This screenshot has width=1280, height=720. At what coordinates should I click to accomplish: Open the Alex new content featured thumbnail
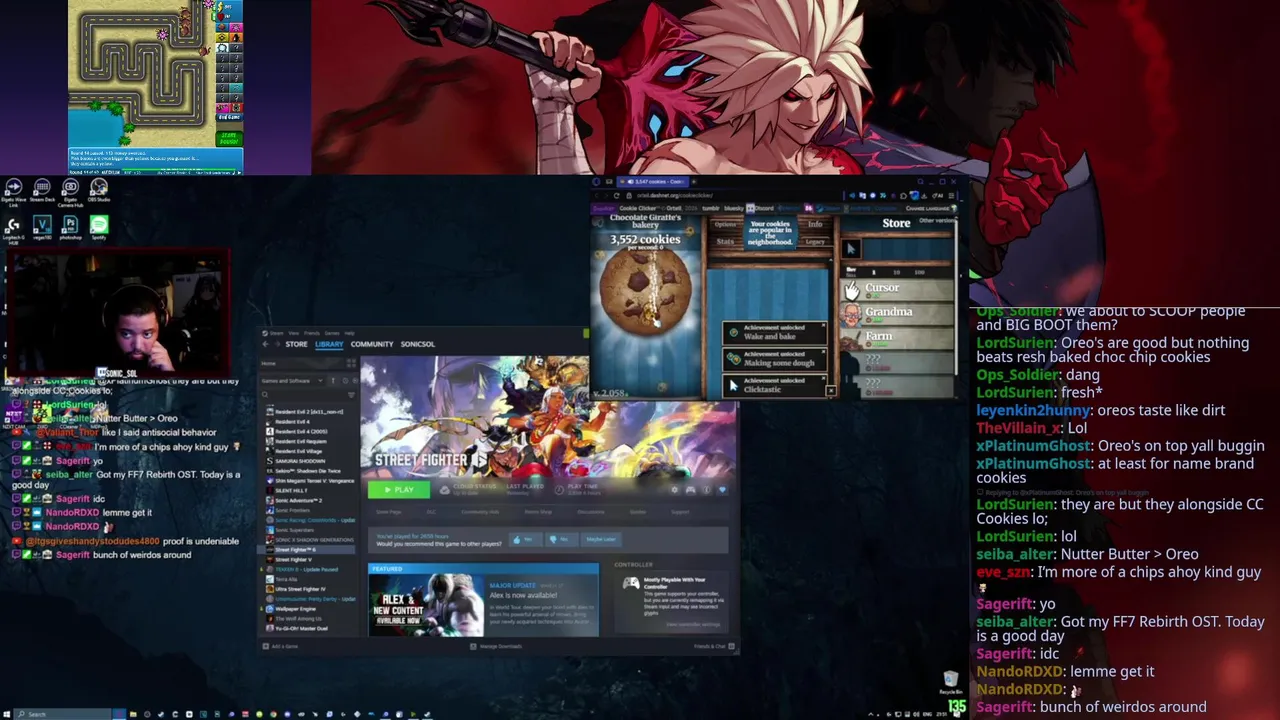point(426,604)
